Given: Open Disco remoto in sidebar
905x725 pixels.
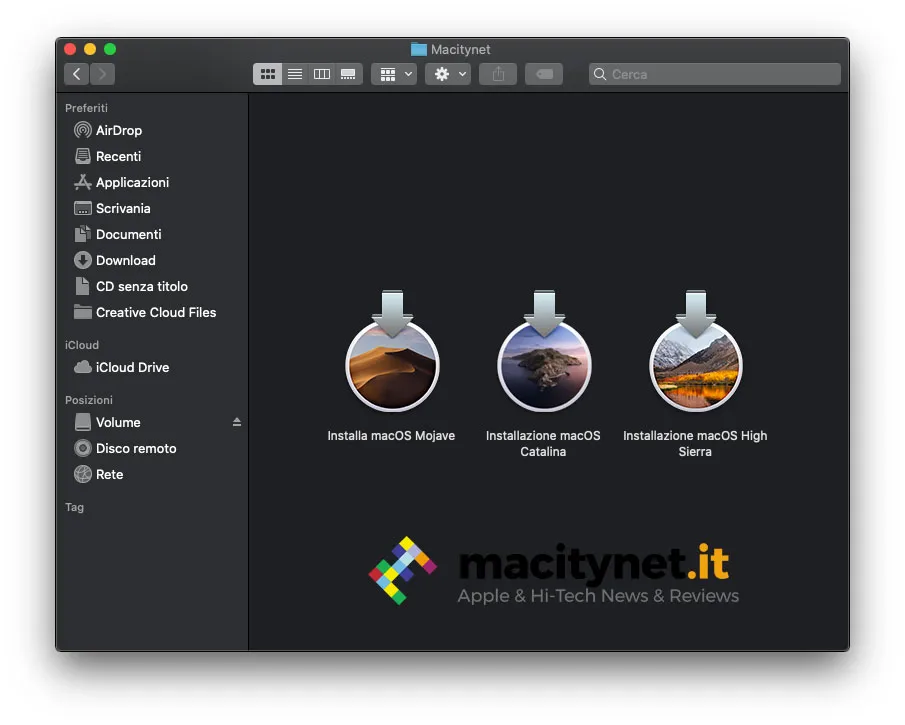Looking at the screenshot, I should pos(125,449).
